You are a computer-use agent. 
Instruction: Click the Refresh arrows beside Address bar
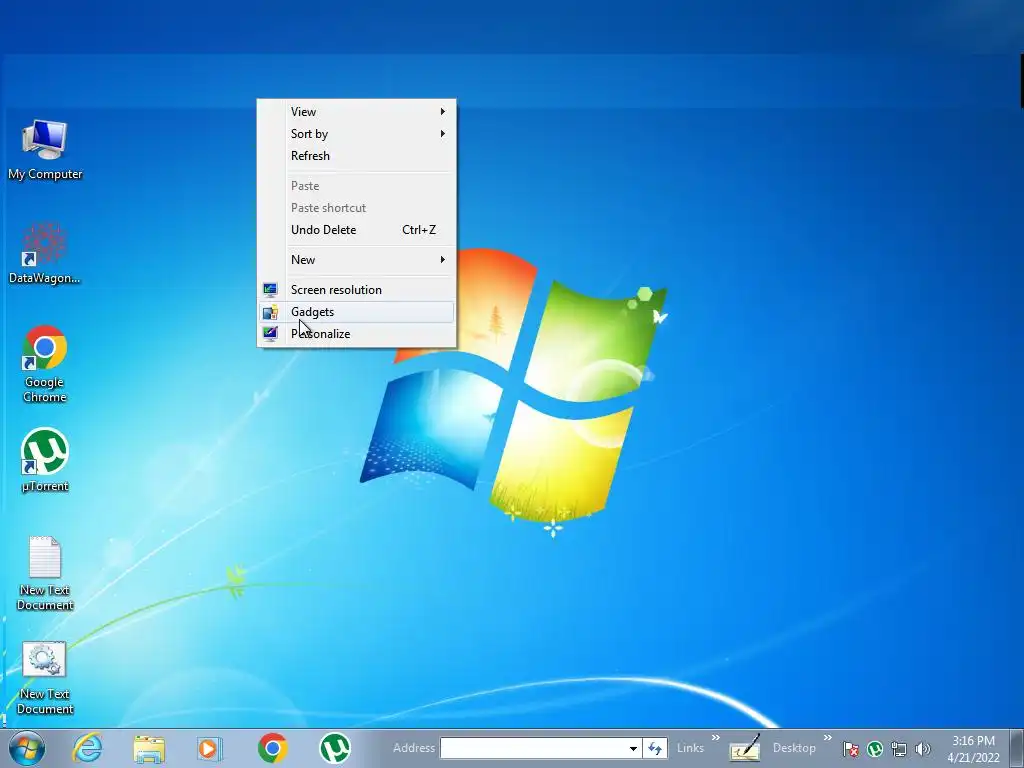pyautogui.click(x=655, y=748)
